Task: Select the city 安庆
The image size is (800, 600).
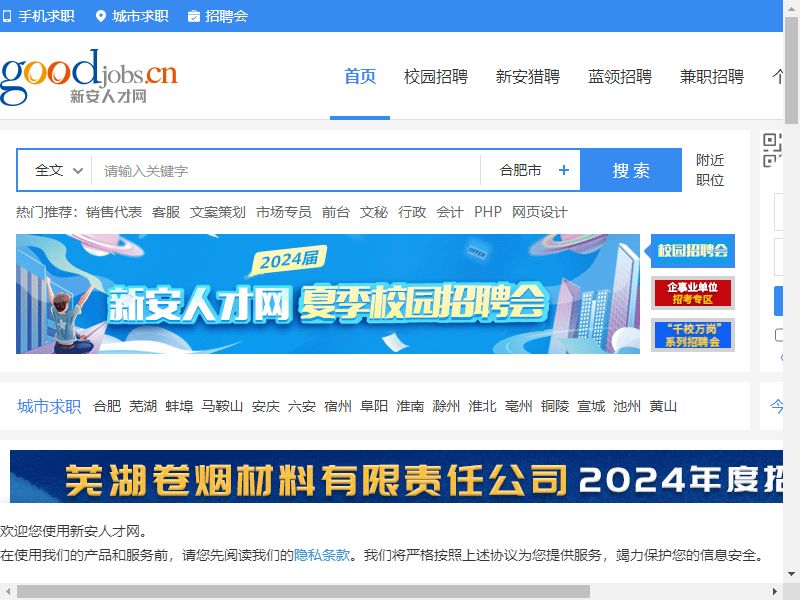Action: (266, 407)
